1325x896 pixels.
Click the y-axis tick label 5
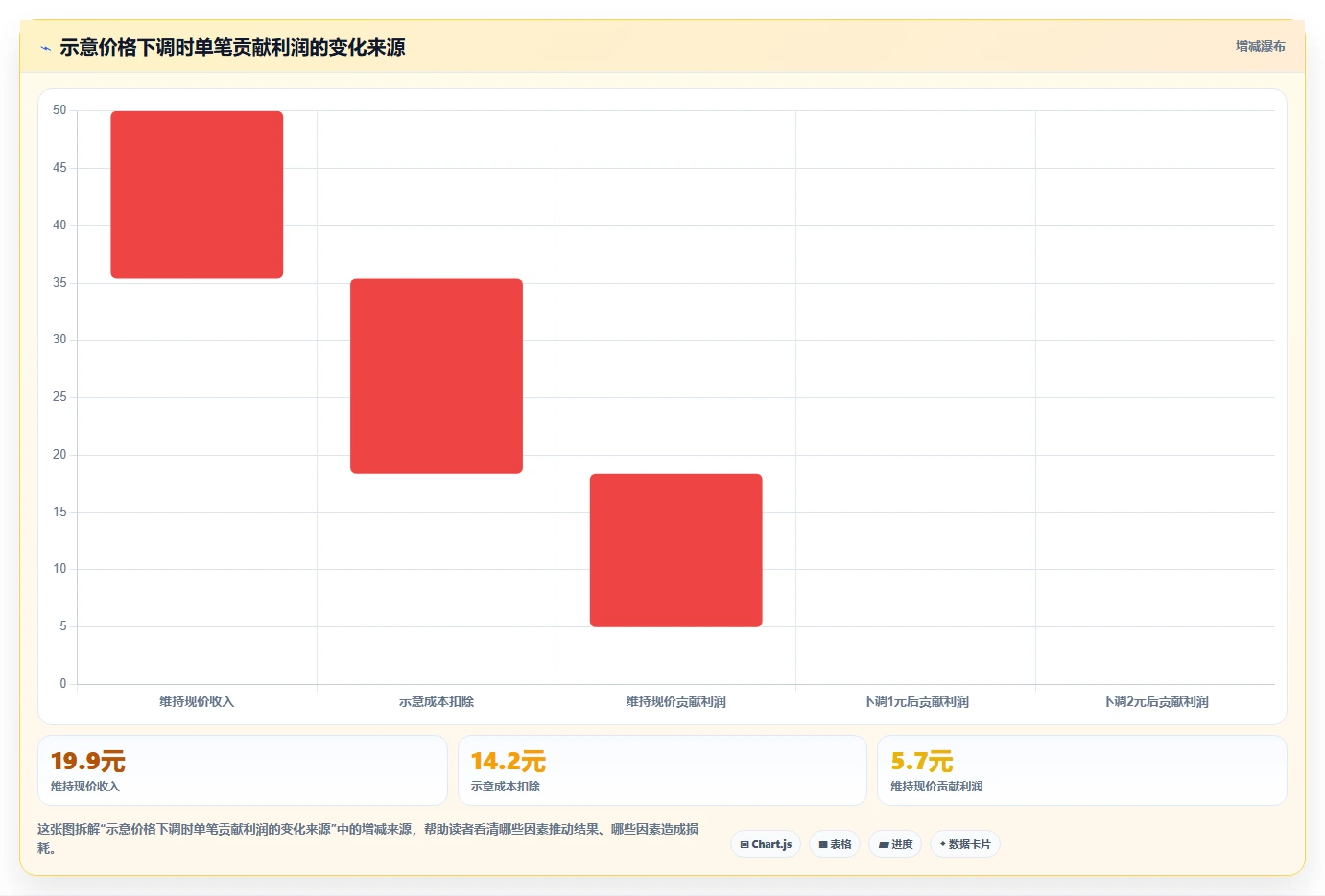pyautogui.click(x=63, y=626)
